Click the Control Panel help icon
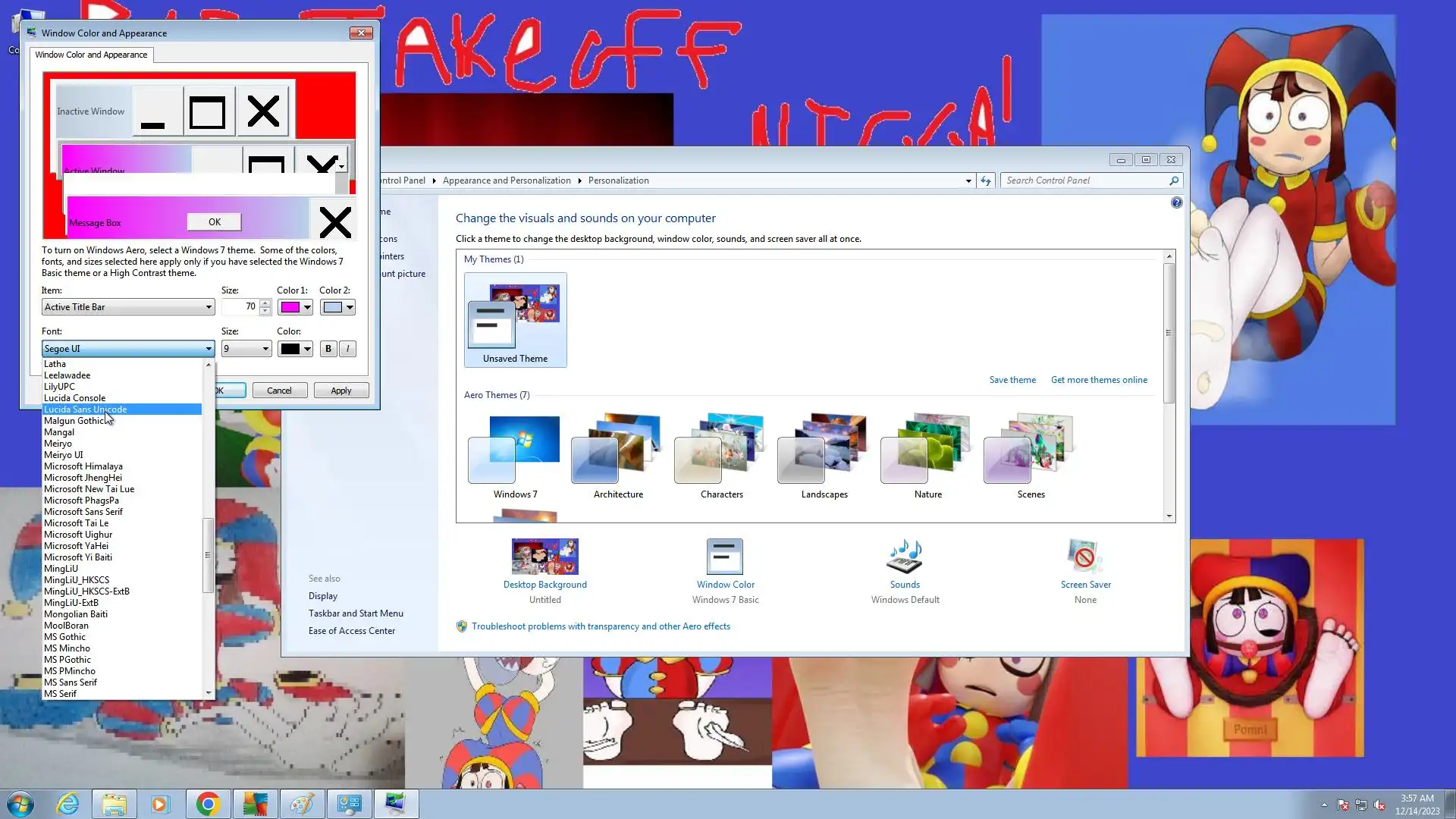The width and height of the screenshot is (1456, 819). pyautogui.click(x=1176, y=202)
